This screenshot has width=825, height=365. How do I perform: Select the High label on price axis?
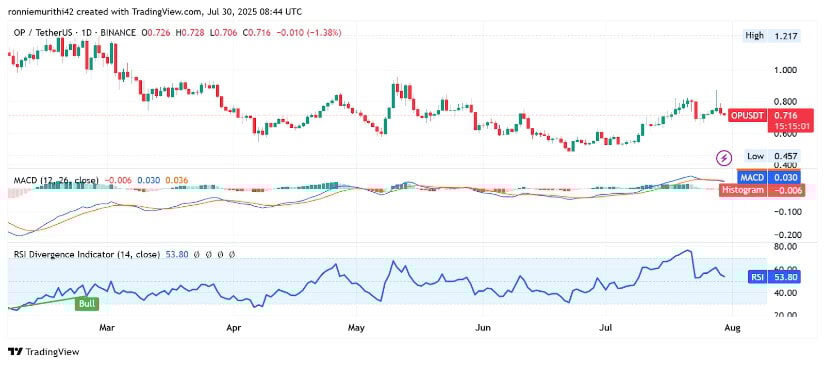pyautogui.click(x=754, y=36)
